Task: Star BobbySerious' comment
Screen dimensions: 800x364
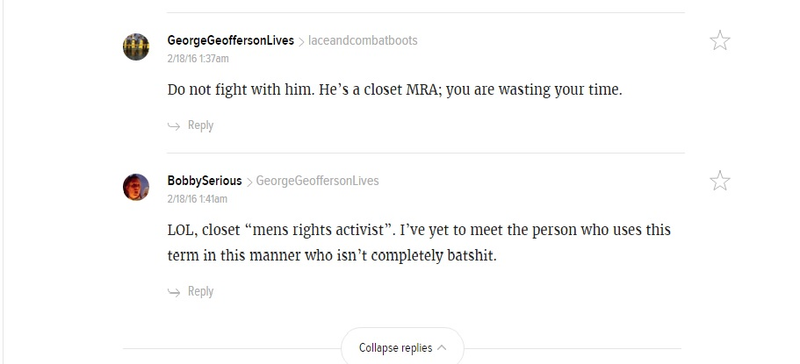Action: [719, 181]
